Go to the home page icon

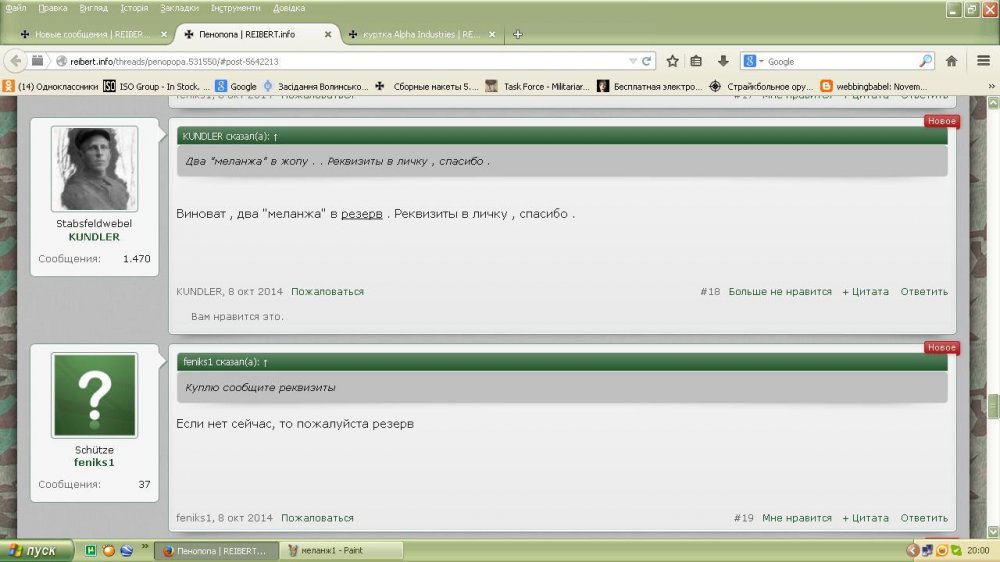coord(952,61)
